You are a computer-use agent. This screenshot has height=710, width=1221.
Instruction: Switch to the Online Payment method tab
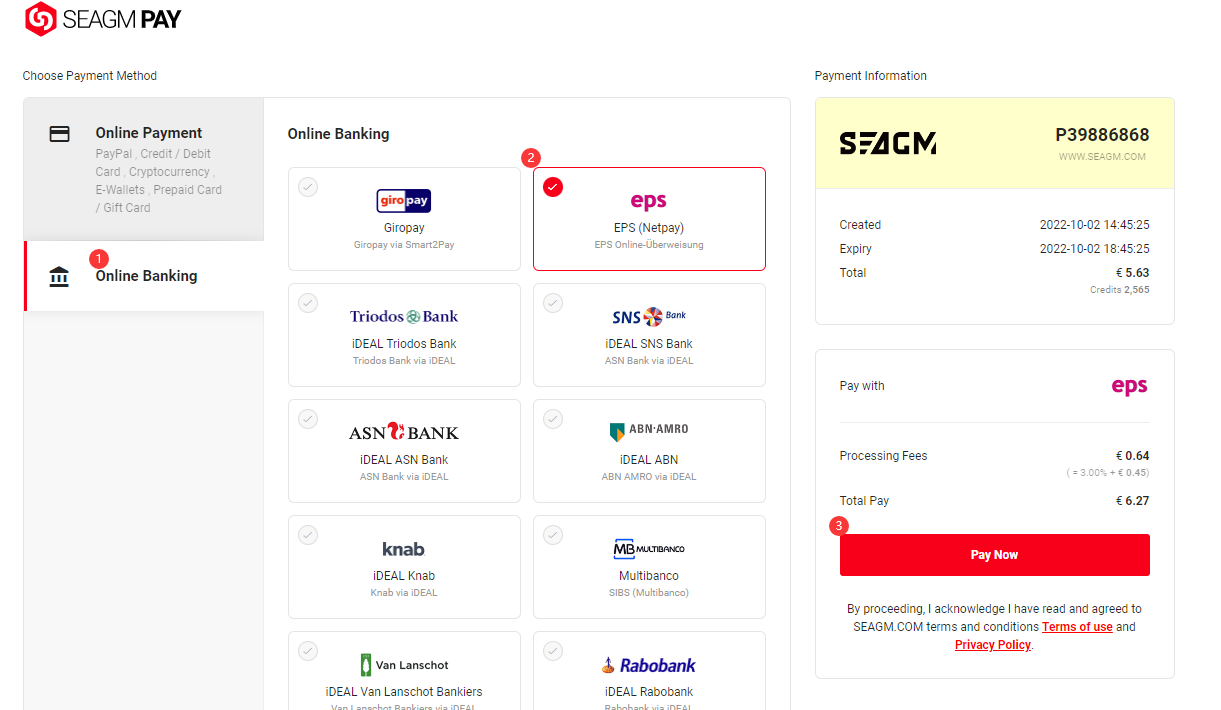point(144,169)
